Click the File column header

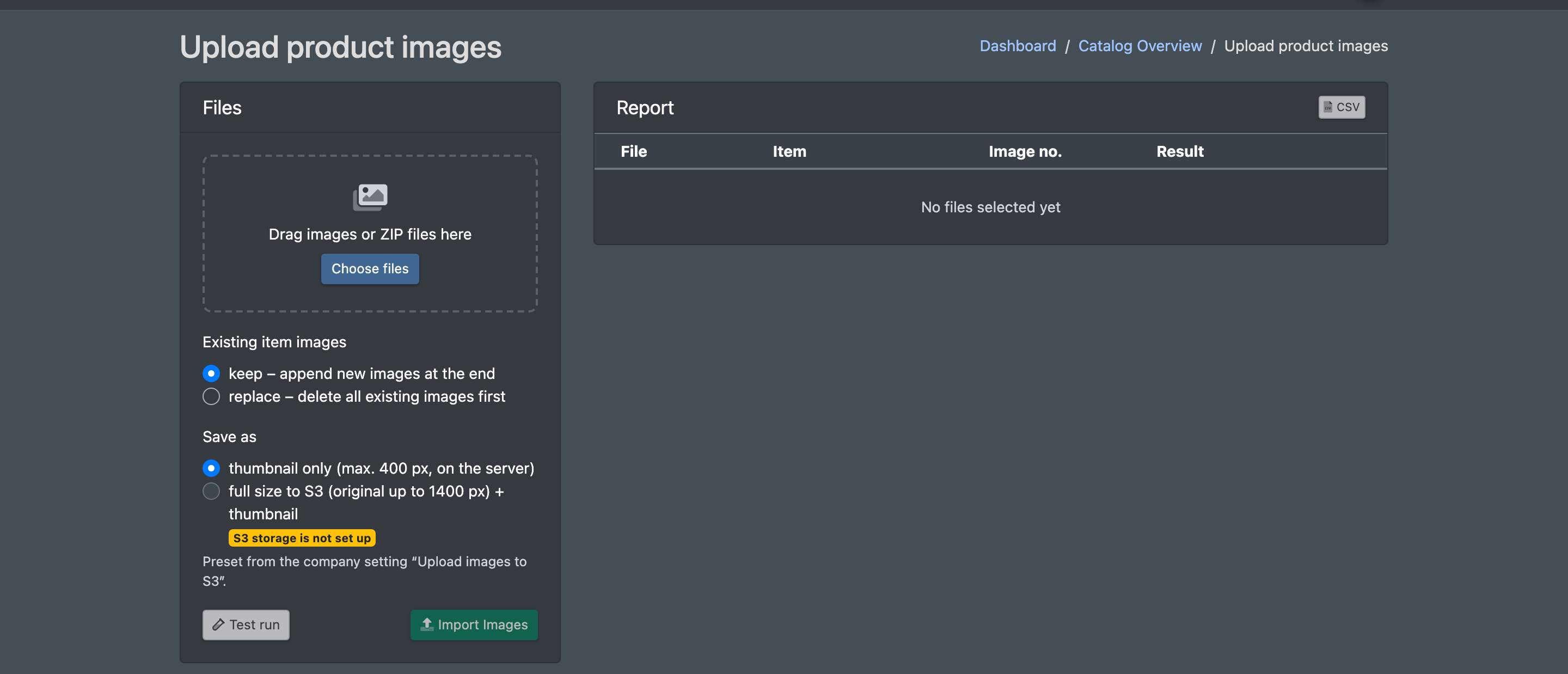634,151
